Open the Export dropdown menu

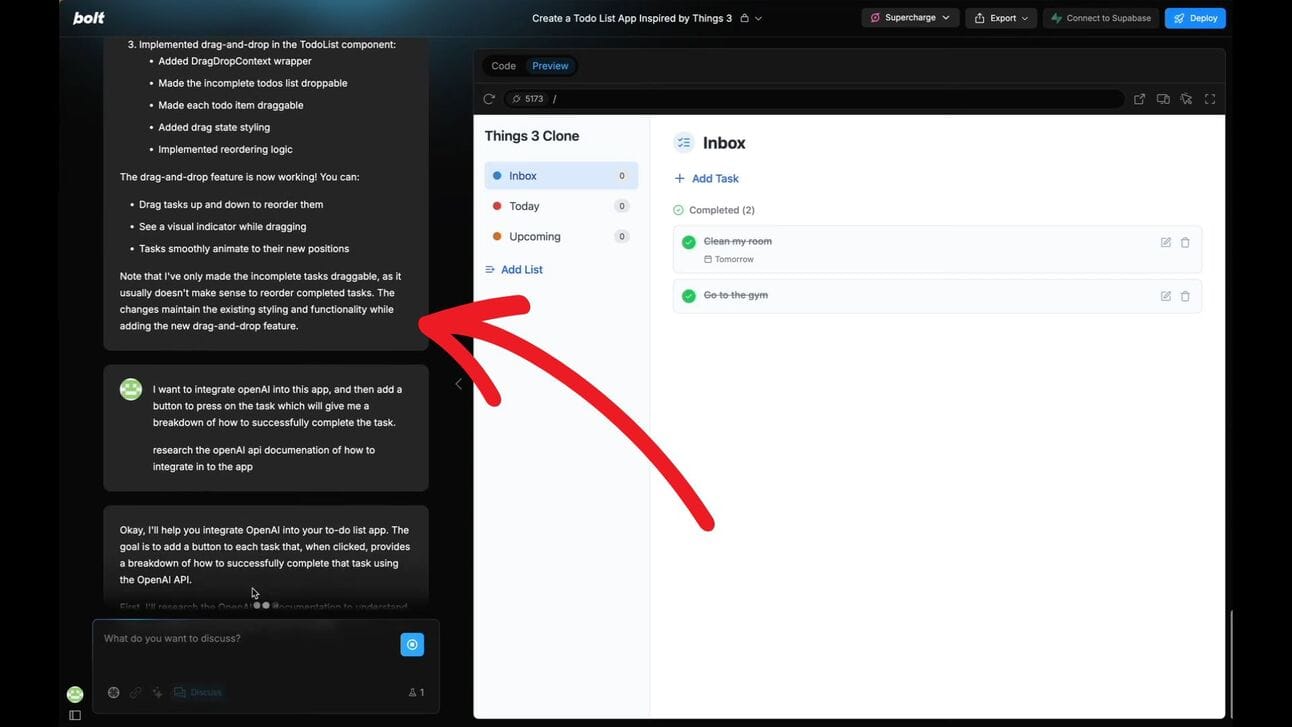1001,18
